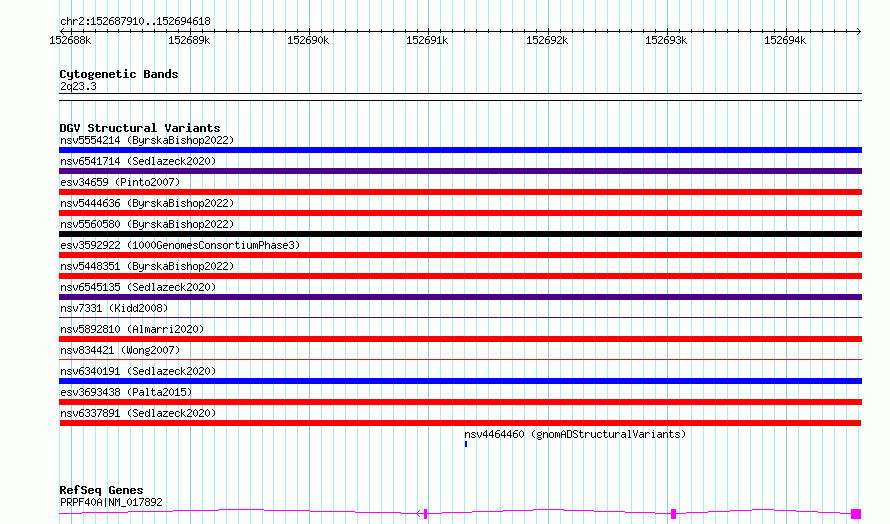Click the thin red nsv834421 line
Screen dimensions: 890x524
point(460,359)
